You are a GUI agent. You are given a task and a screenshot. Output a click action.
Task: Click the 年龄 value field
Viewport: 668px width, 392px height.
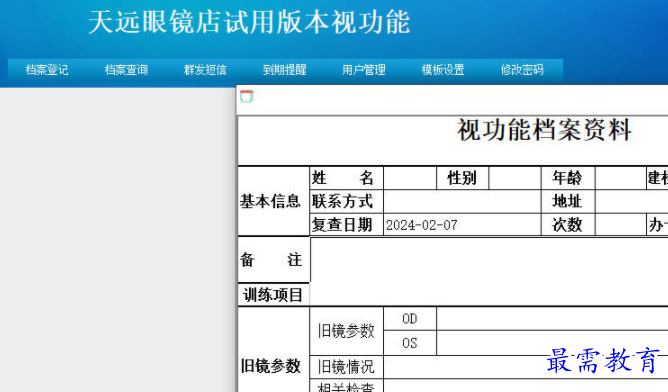pos(620,178)
